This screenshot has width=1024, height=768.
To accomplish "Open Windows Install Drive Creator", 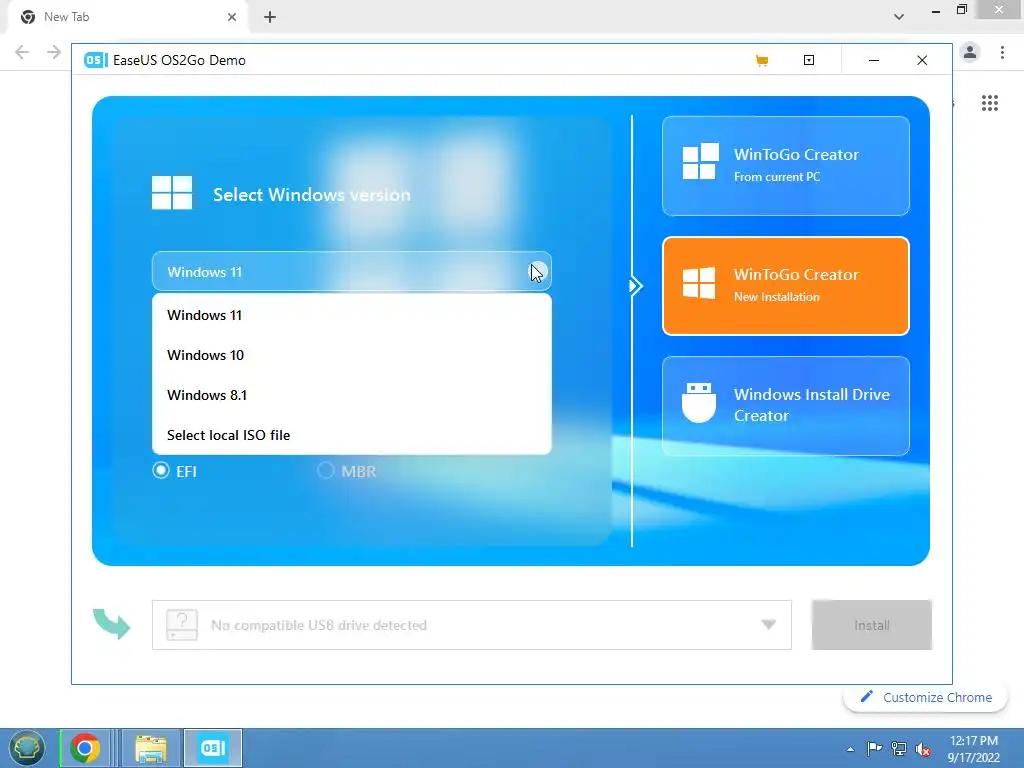I will 786,406.
